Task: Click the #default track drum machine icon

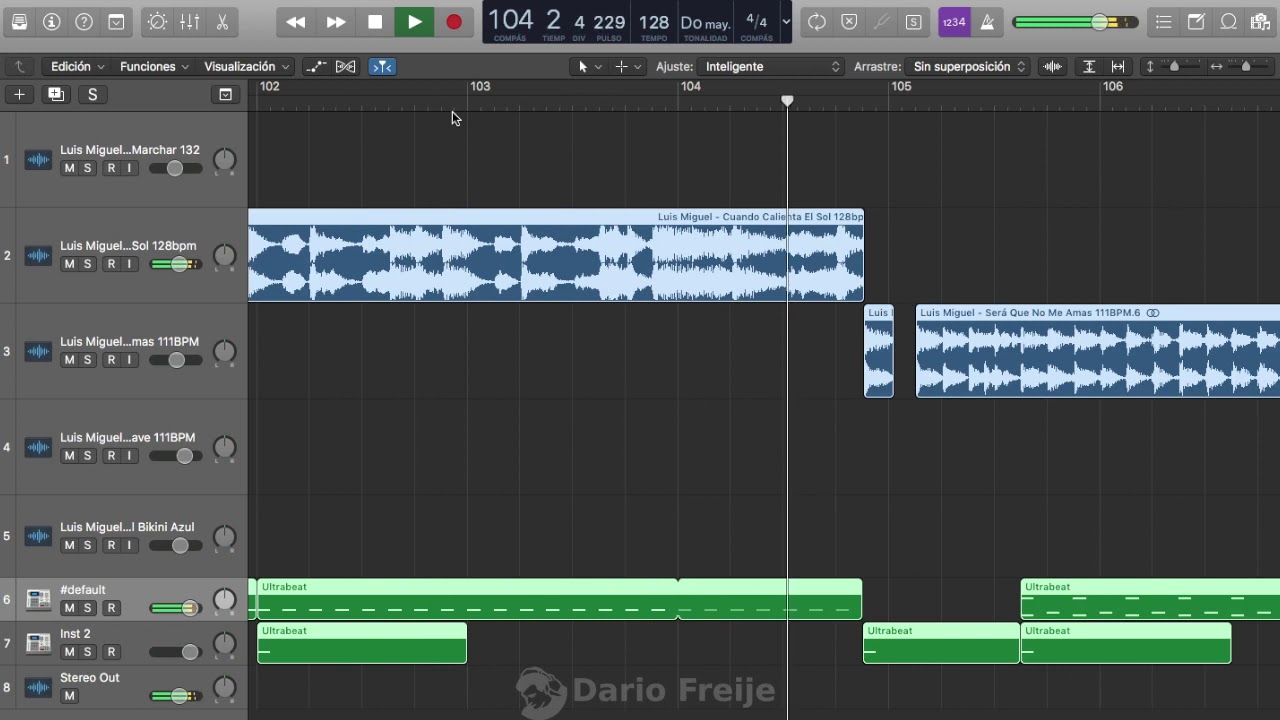Action: 38,599
